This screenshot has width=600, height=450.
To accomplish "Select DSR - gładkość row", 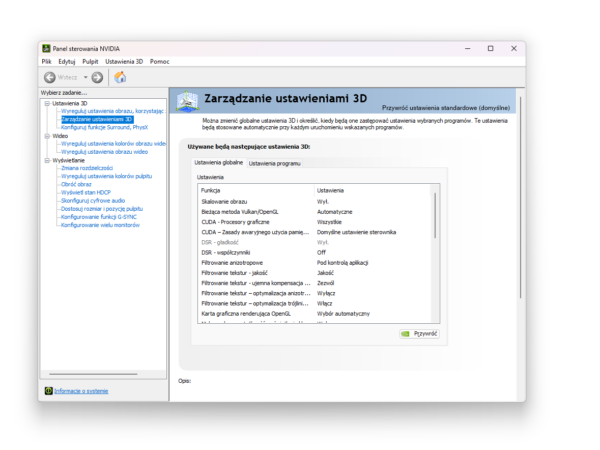I will [x=314, y=243].
